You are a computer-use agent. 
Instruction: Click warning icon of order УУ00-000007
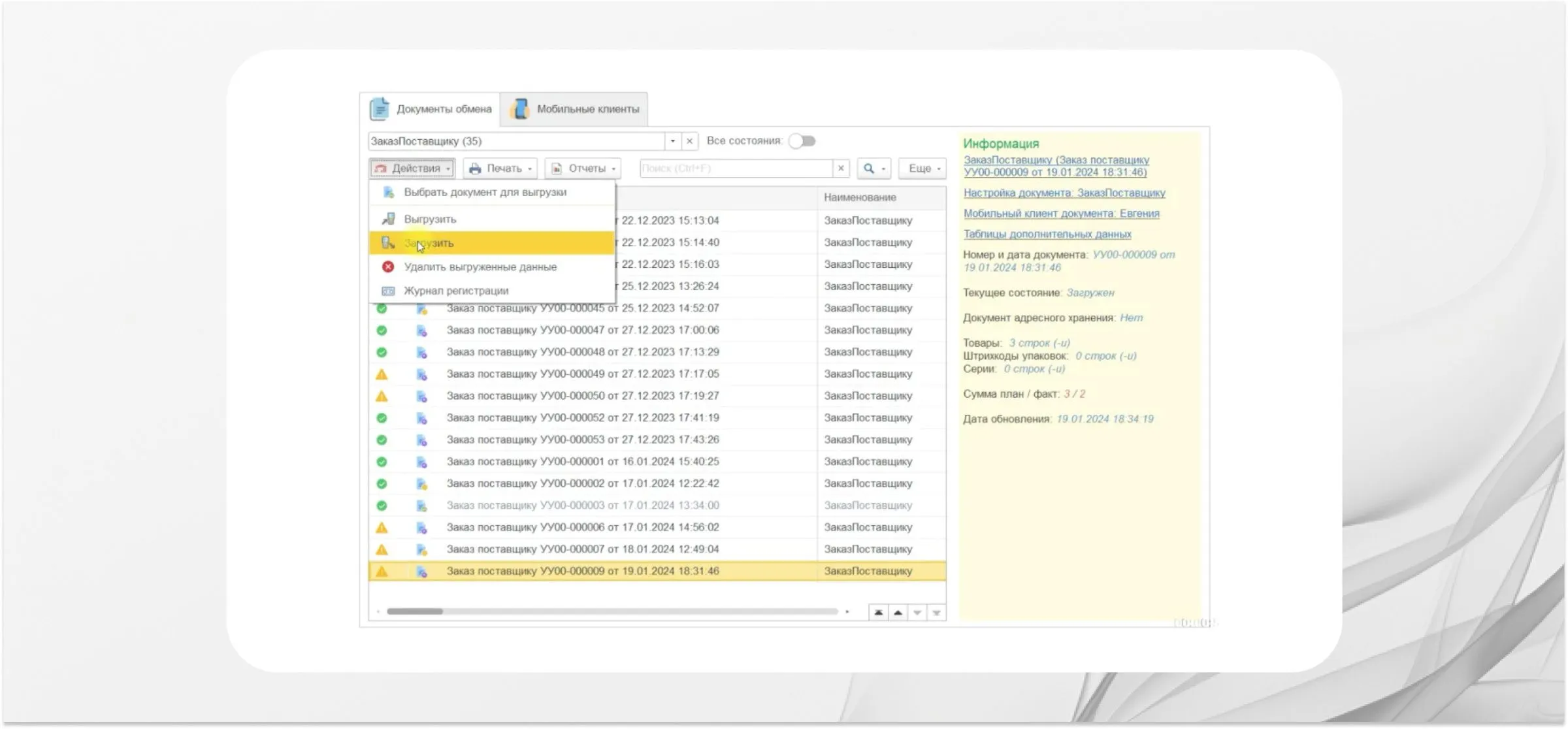click(382, 549)
